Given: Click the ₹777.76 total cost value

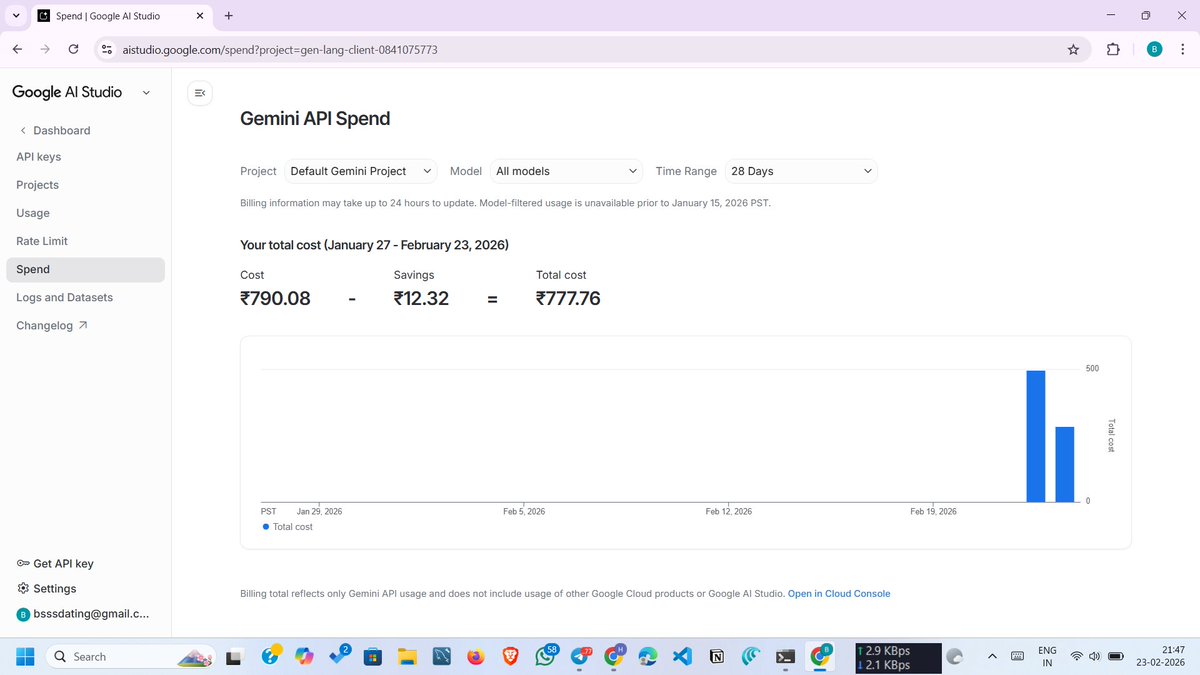Looking at the screenshot, I should (568, 298).
